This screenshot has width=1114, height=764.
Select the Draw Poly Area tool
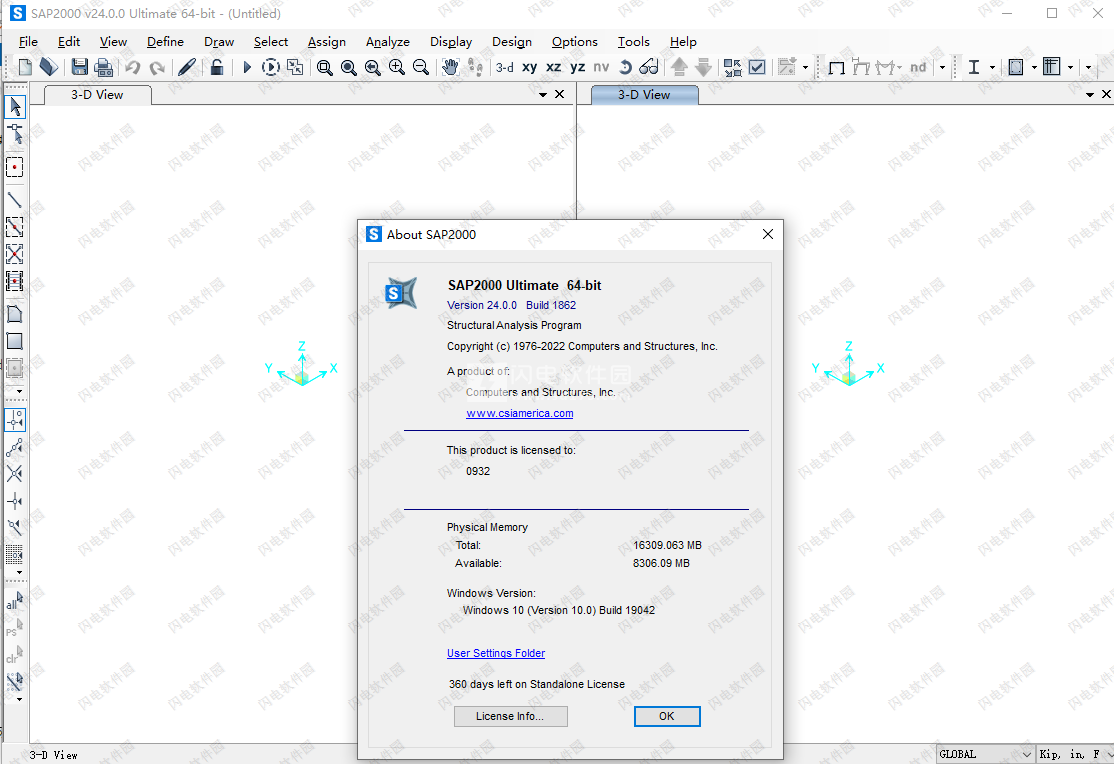(x=15, y=313)
